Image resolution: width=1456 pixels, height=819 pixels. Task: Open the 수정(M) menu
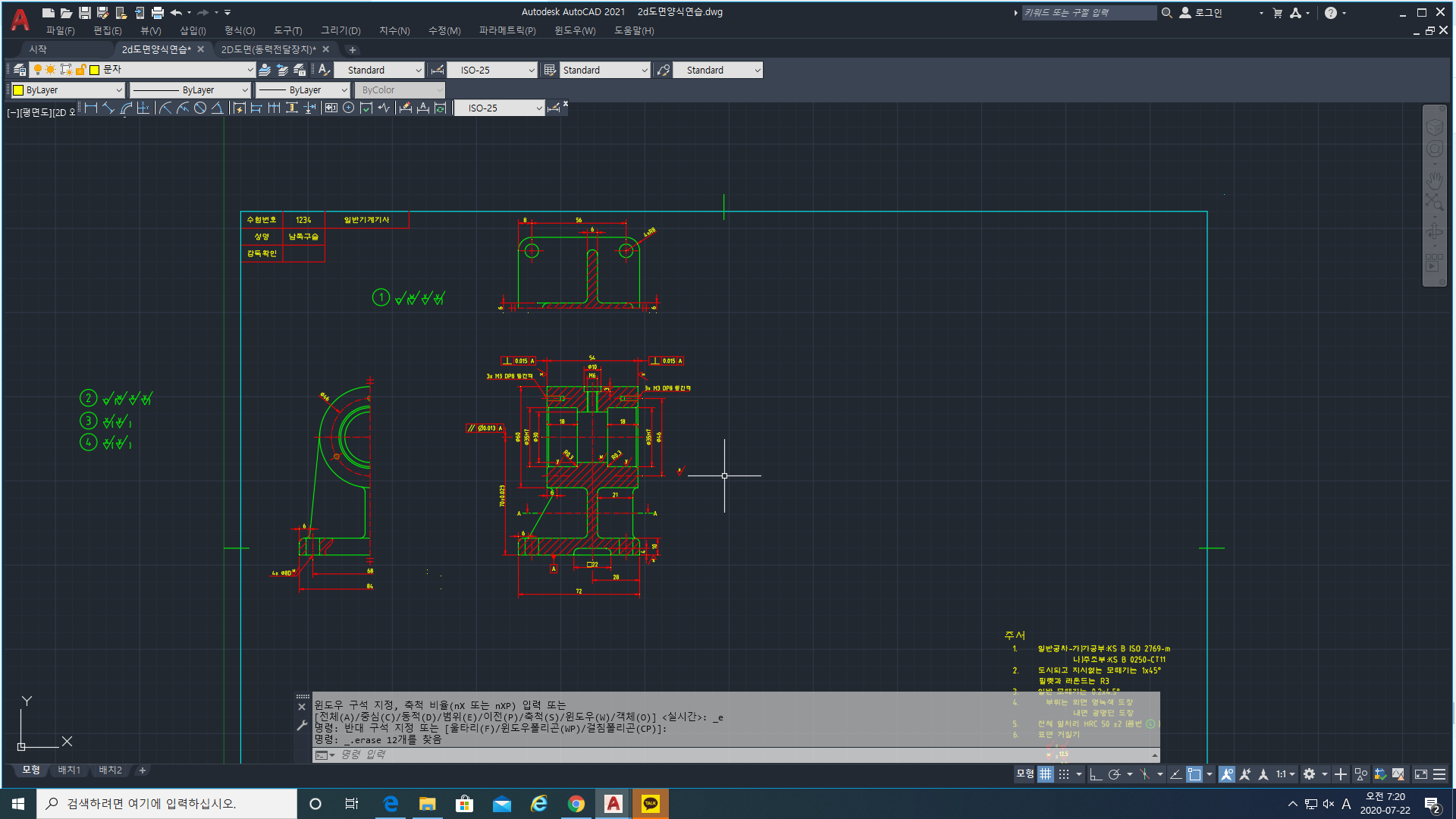point(444,30)
